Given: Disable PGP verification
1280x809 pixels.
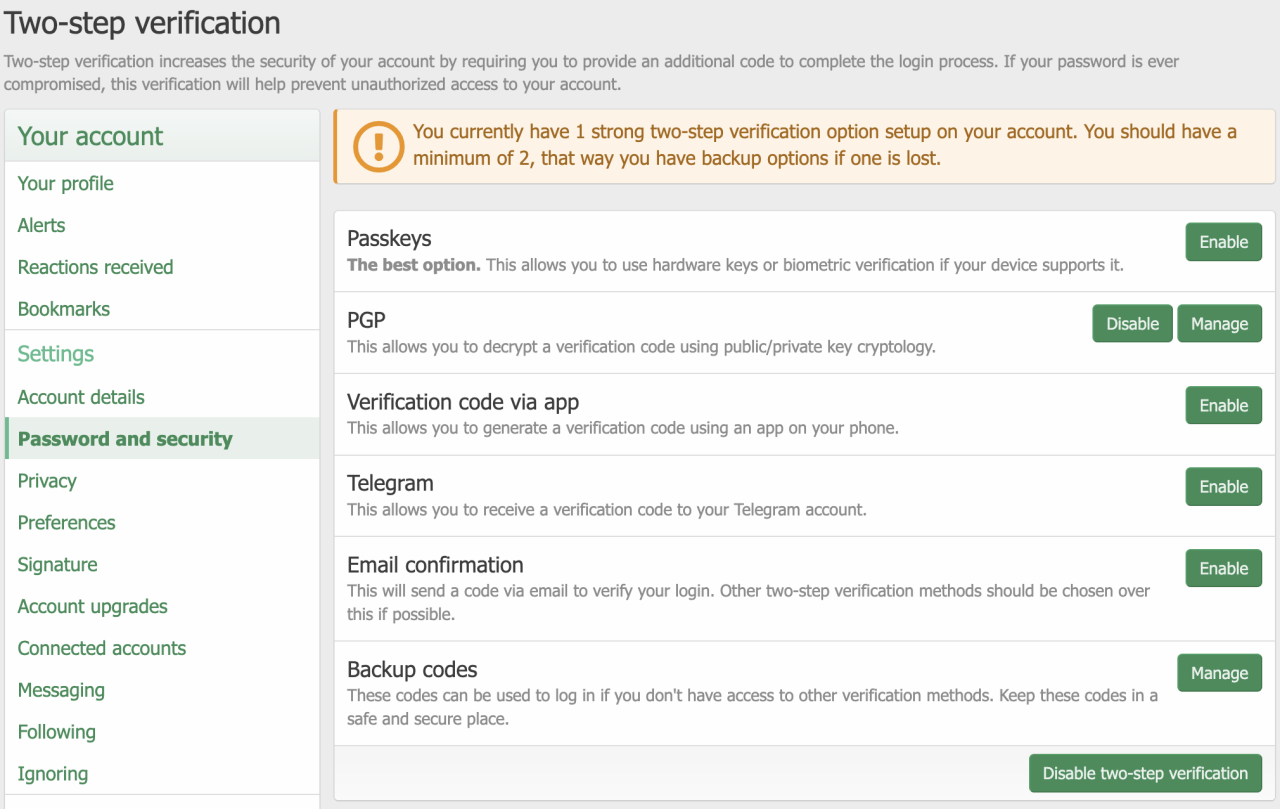Looking at the screenshot, I should [x=1132, y=324].
